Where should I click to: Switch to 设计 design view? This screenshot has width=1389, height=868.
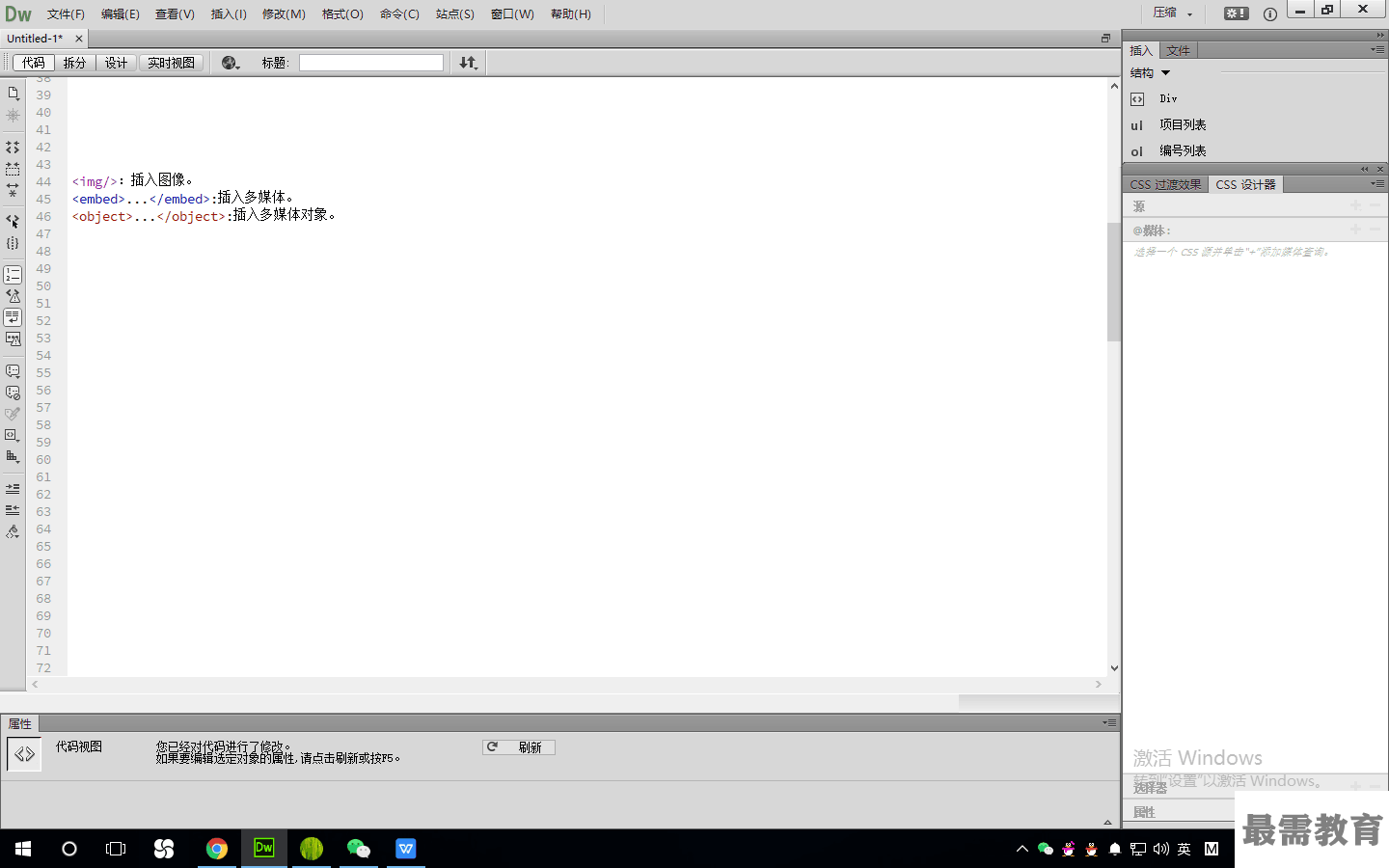coord(116,63)
